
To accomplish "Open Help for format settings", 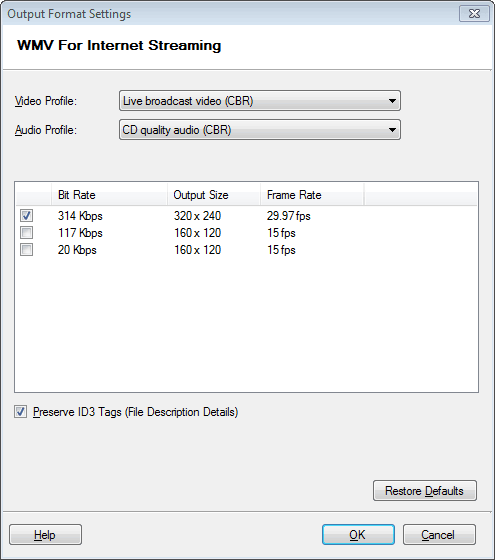I will [x=45, y=535].
